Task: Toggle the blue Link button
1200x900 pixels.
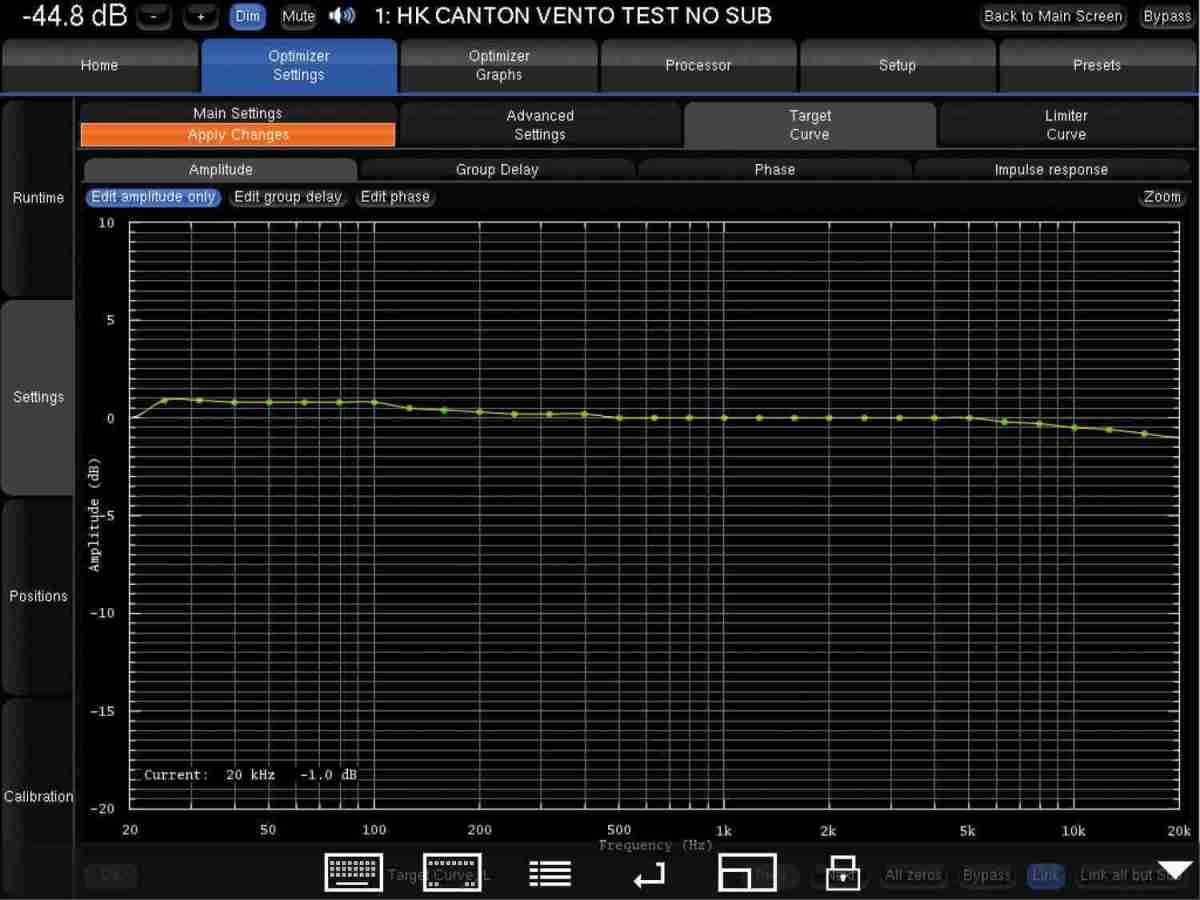Action: click(1045, 875)
